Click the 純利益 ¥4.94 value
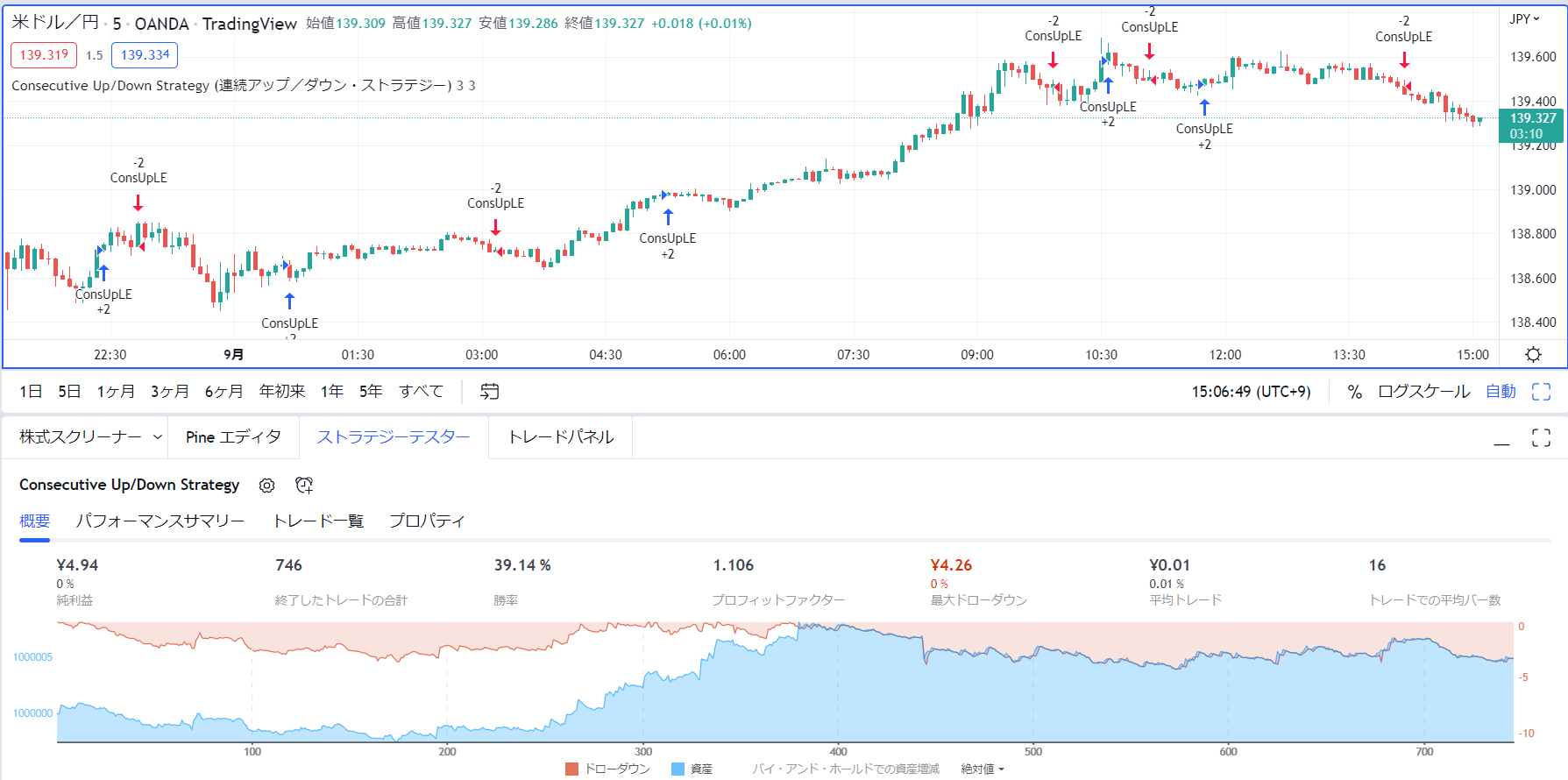Screen dimensions: 1568x780 click(77, 565)
